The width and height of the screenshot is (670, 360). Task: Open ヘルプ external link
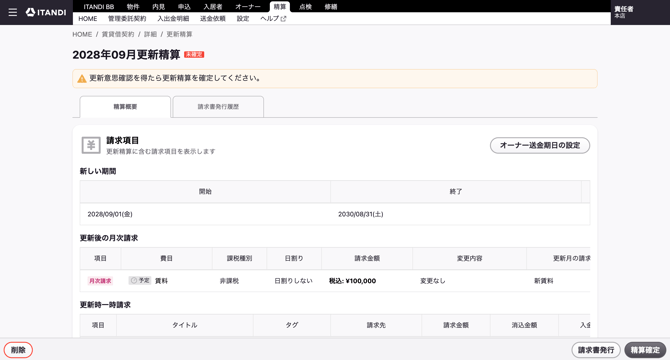pos(273,19)
